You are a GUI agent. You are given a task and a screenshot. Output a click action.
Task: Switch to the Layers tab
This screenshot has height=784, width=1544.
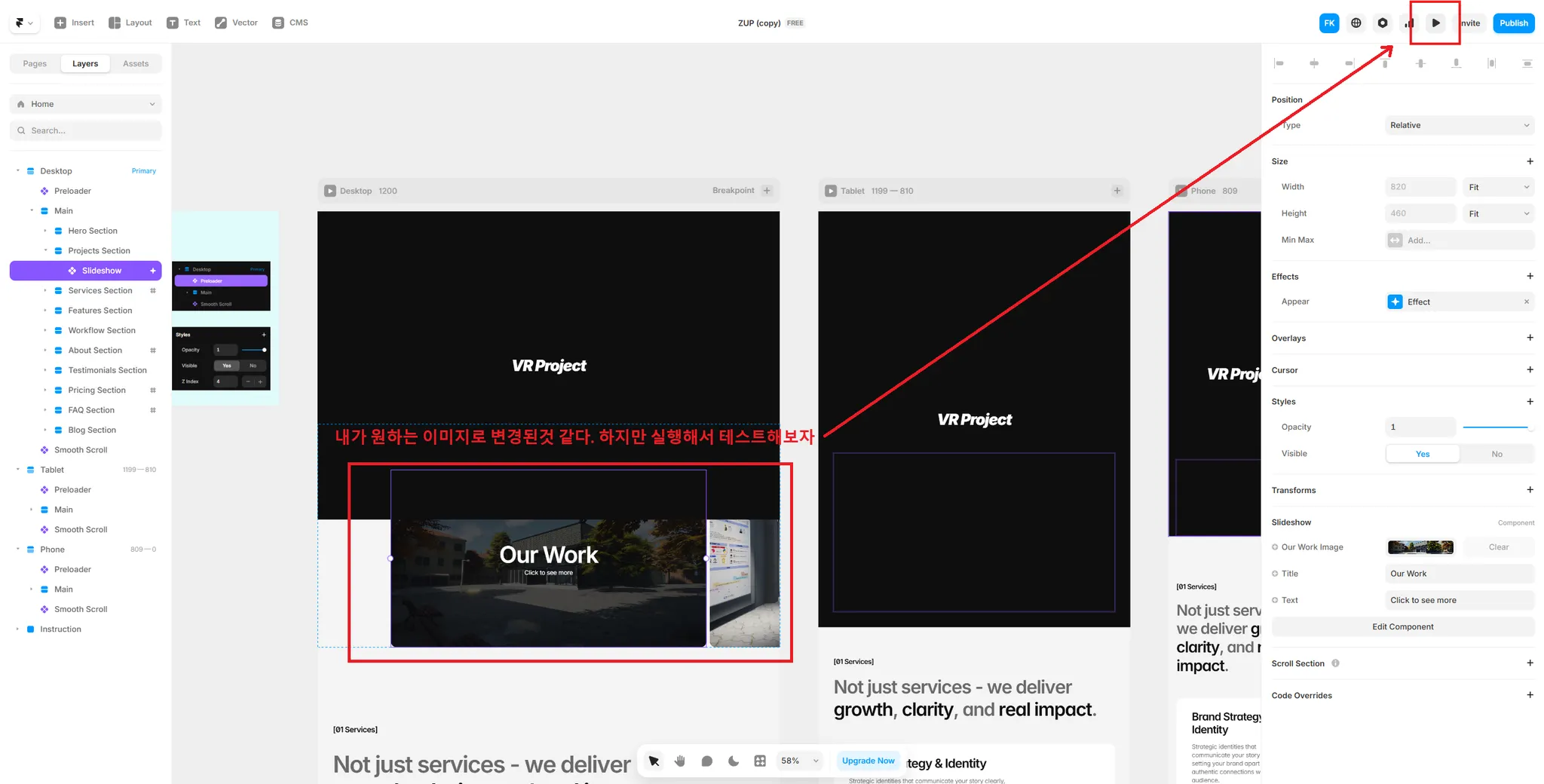click(x=85, y=64)
